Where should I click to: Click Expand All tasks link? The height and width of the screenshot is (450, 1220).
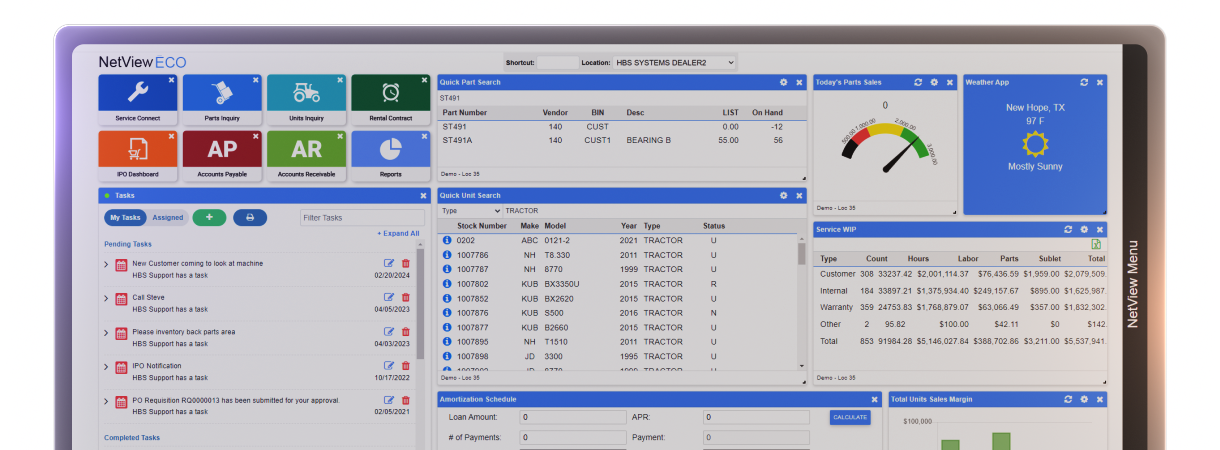pos(398,234)
